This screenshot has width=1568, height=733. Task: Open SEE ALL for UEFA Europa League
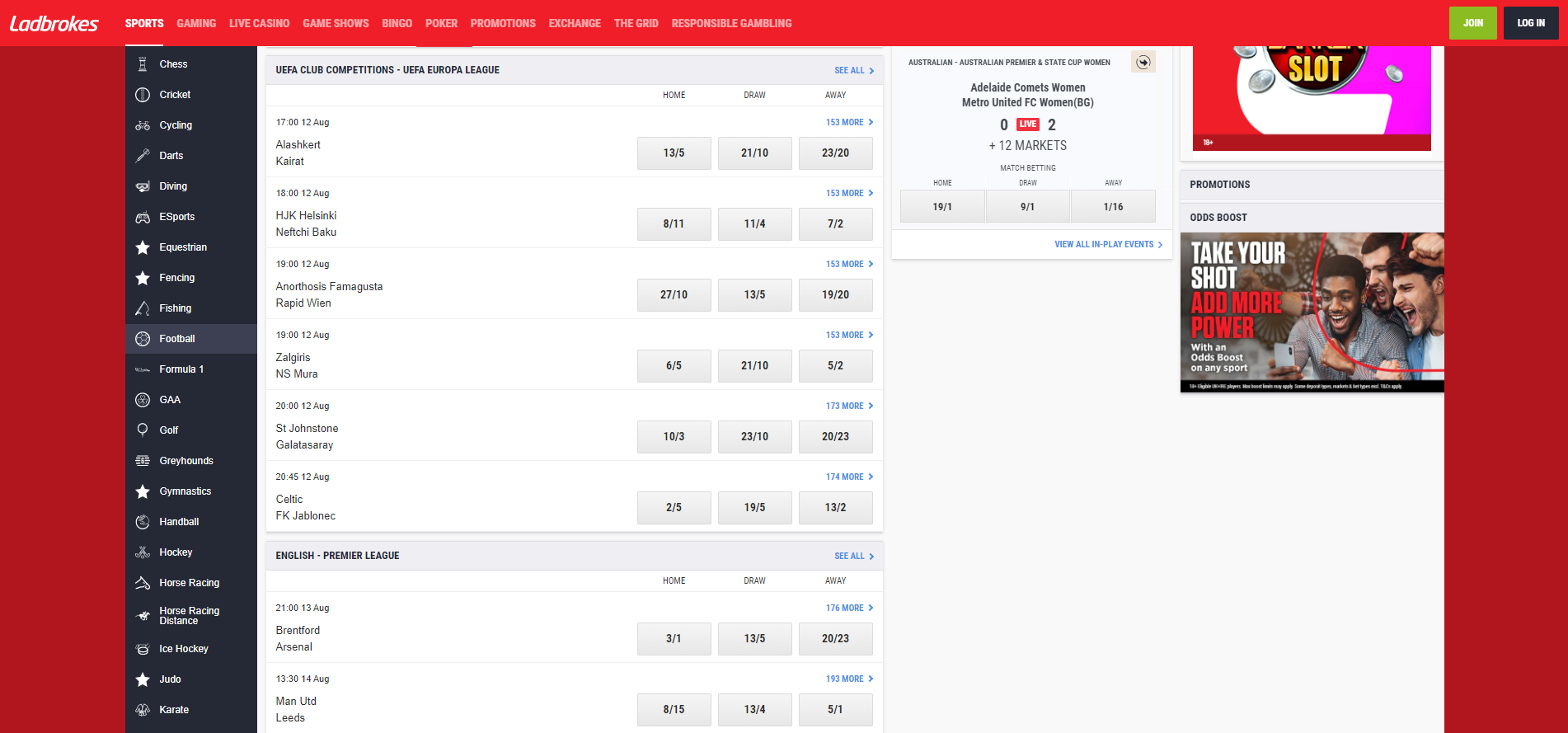tap(854, 70)
